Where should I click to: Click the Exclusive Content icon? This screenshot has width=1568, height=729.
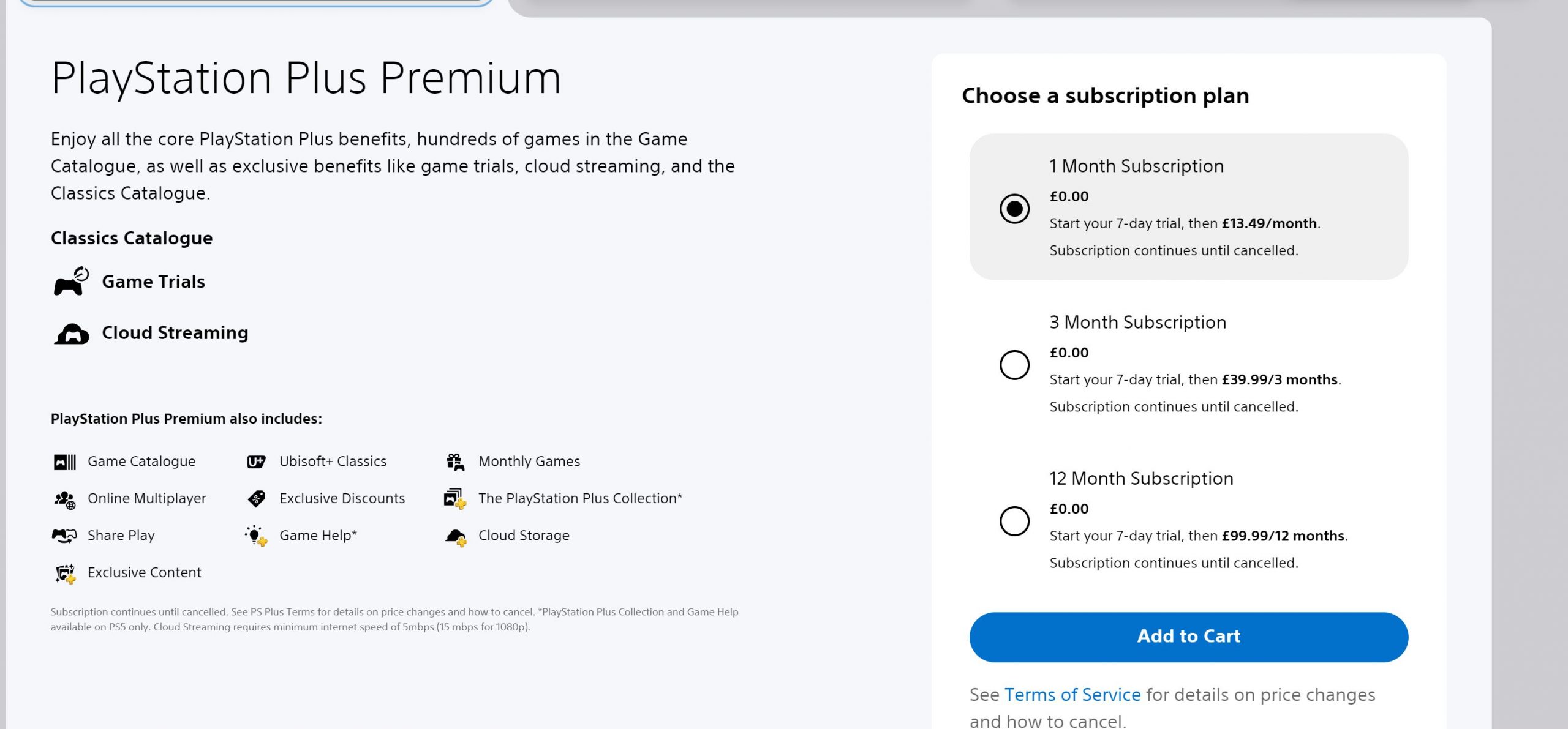point(64,572)
